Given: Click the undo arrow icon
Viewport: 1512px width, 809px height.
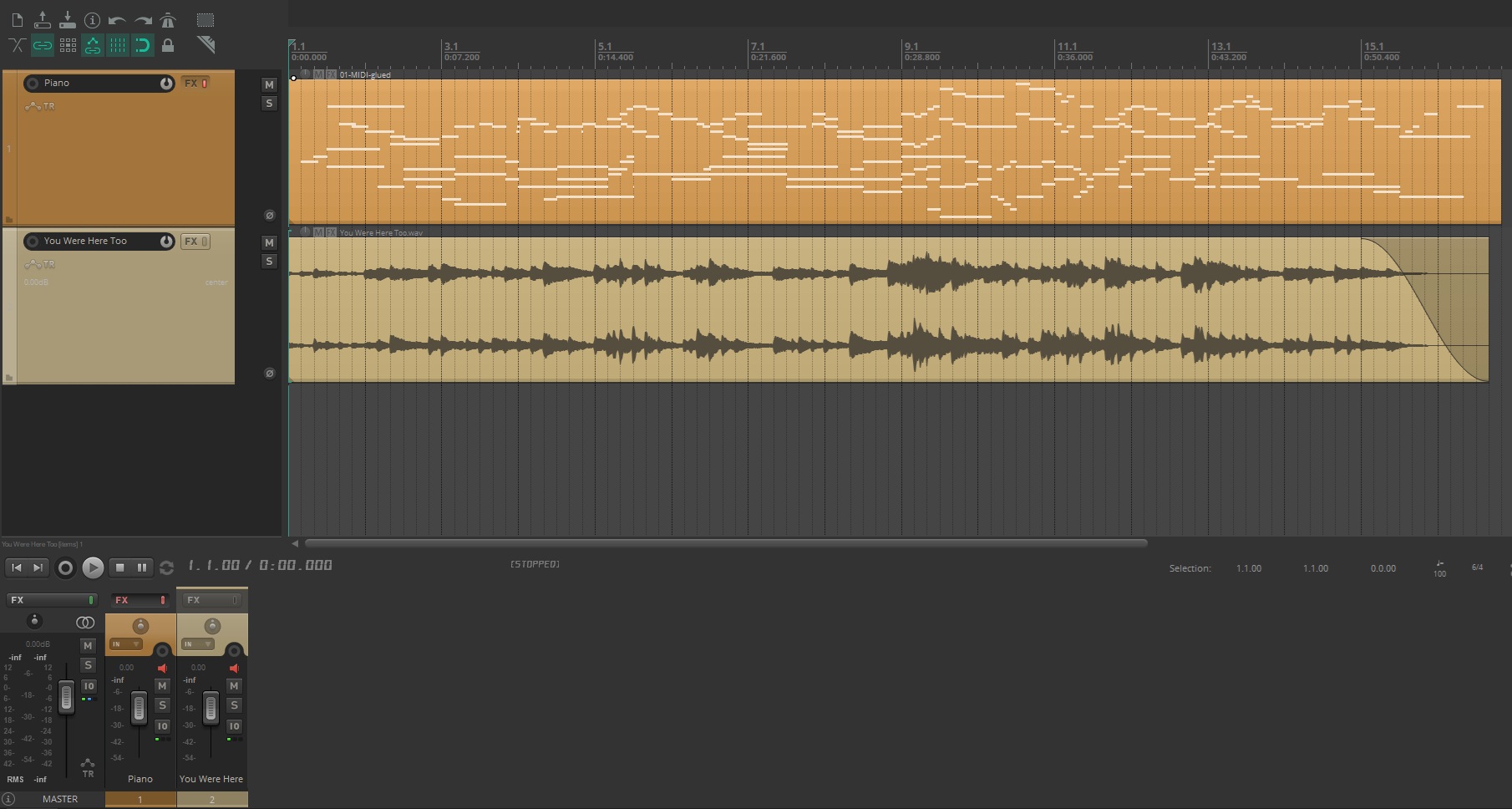Looking at the screenshot, I should 117,19.
